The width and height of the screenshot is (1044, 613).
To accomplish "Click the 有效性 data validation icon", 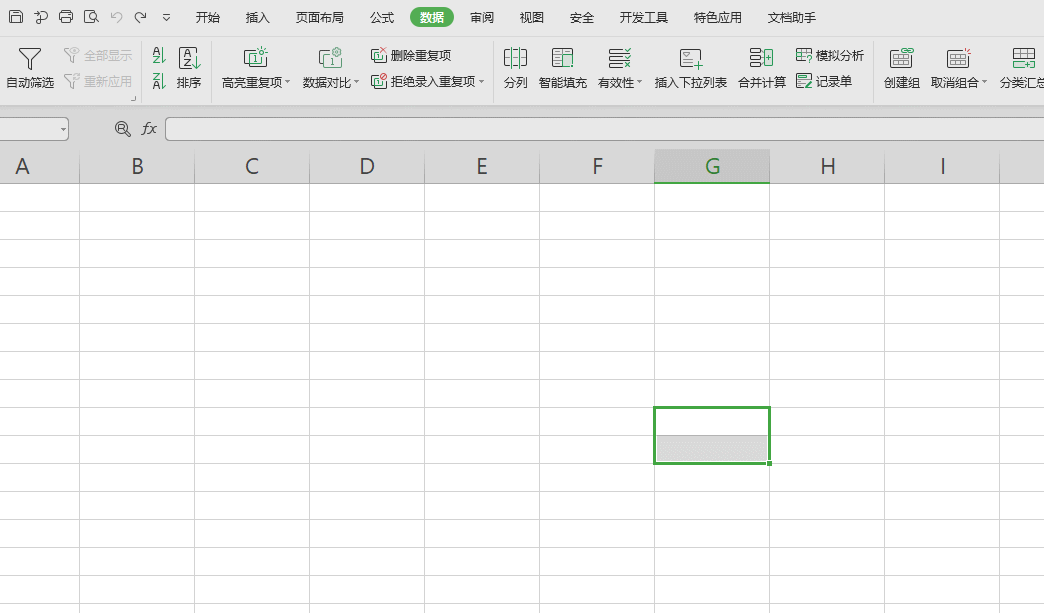I will click(619, 58).
